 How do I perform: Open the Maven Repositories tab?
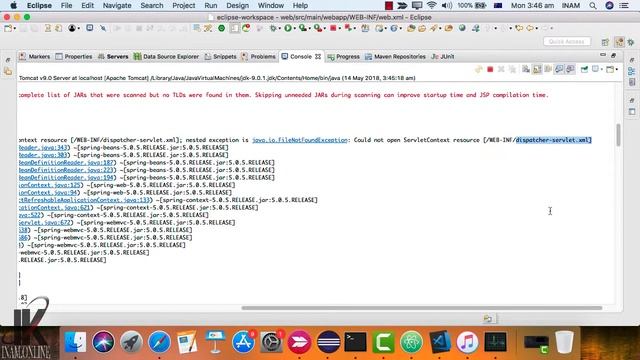[x=395, y=57]
